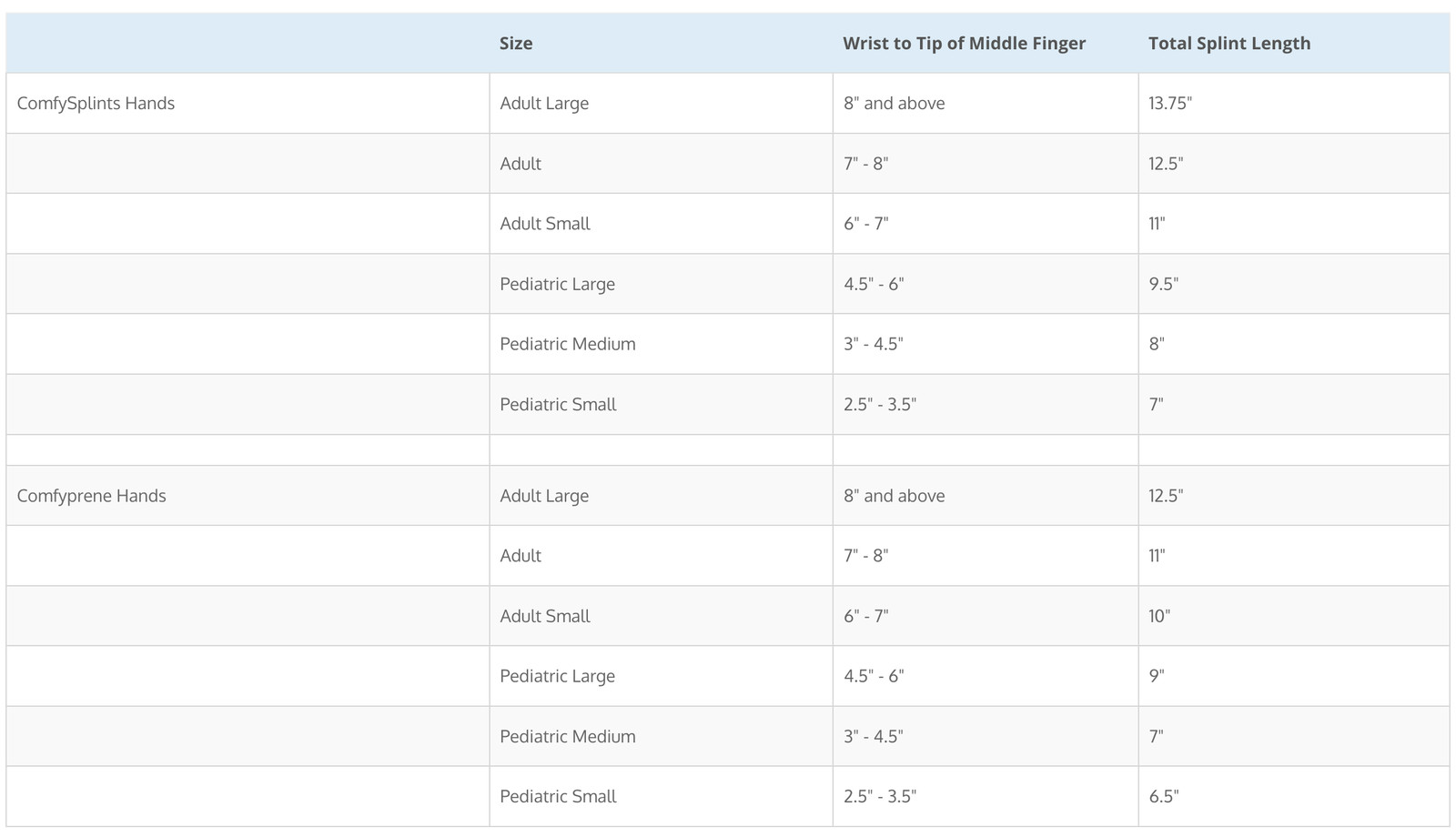1456x837 pixels.
Task: Click ComfySplints Adult Small size cell
Action: (x=661, y=223)
